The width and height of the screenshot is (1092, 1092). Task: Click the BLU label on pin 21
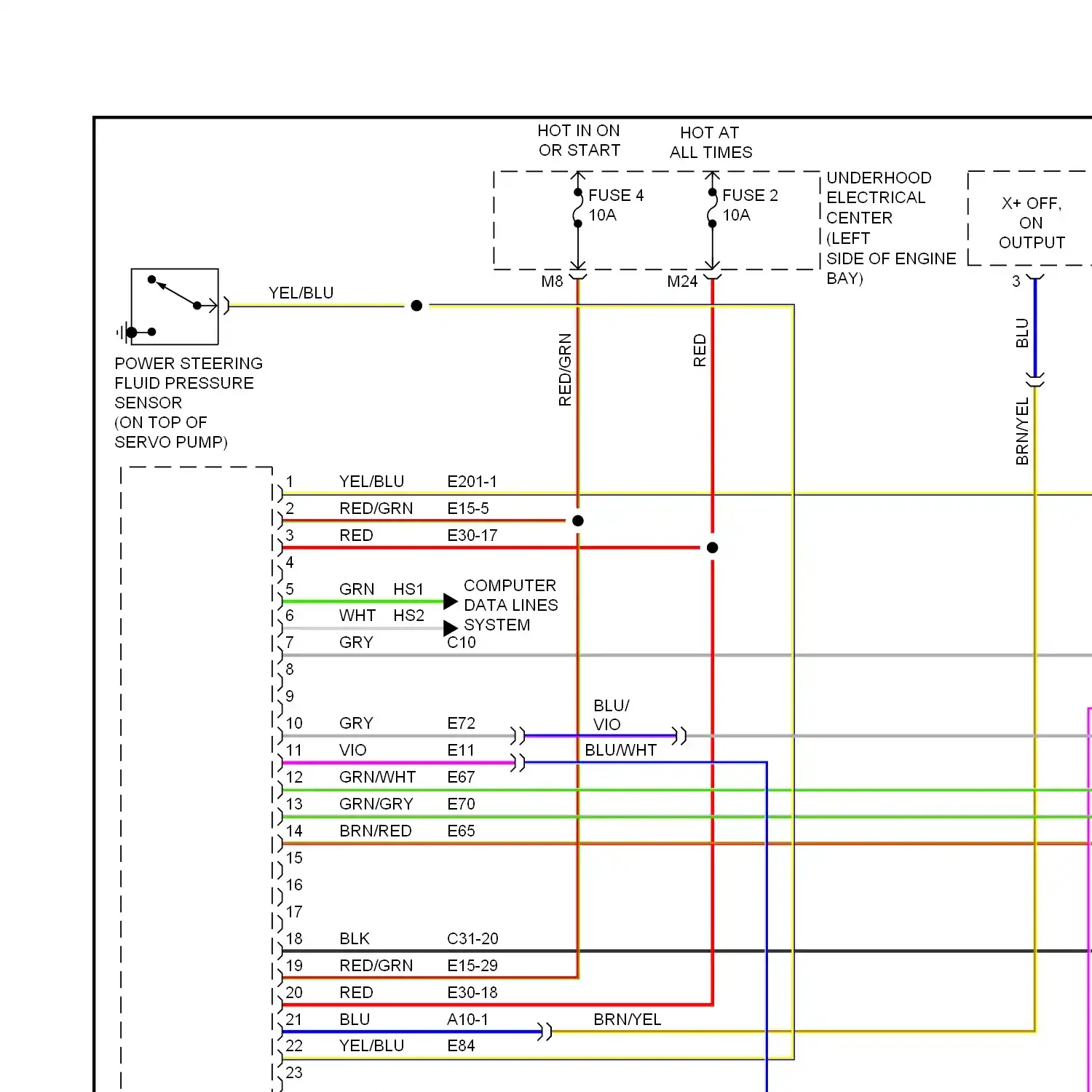(x=355, y=1020)
